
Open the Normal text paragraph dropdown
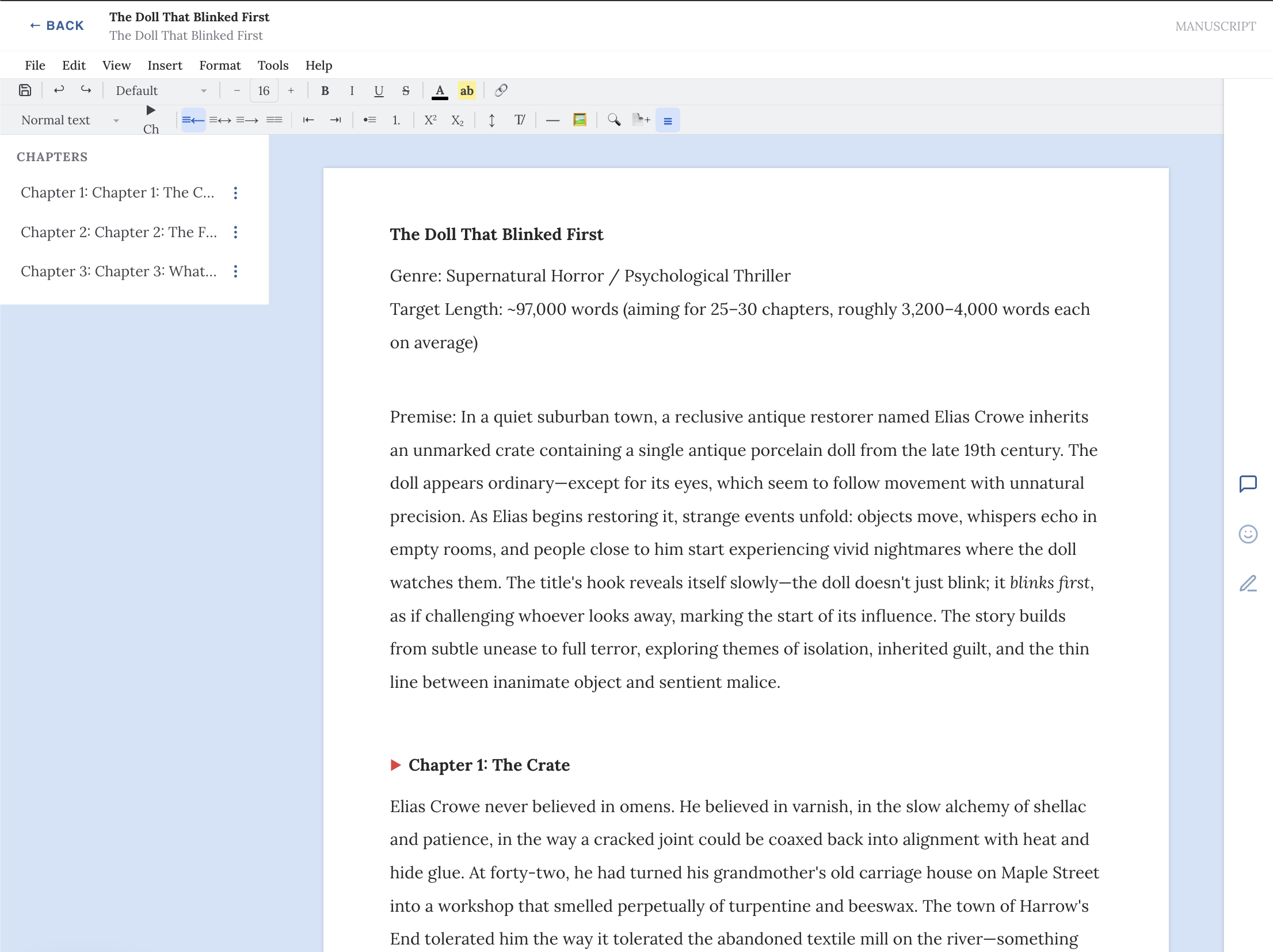[x=69, y=120]
